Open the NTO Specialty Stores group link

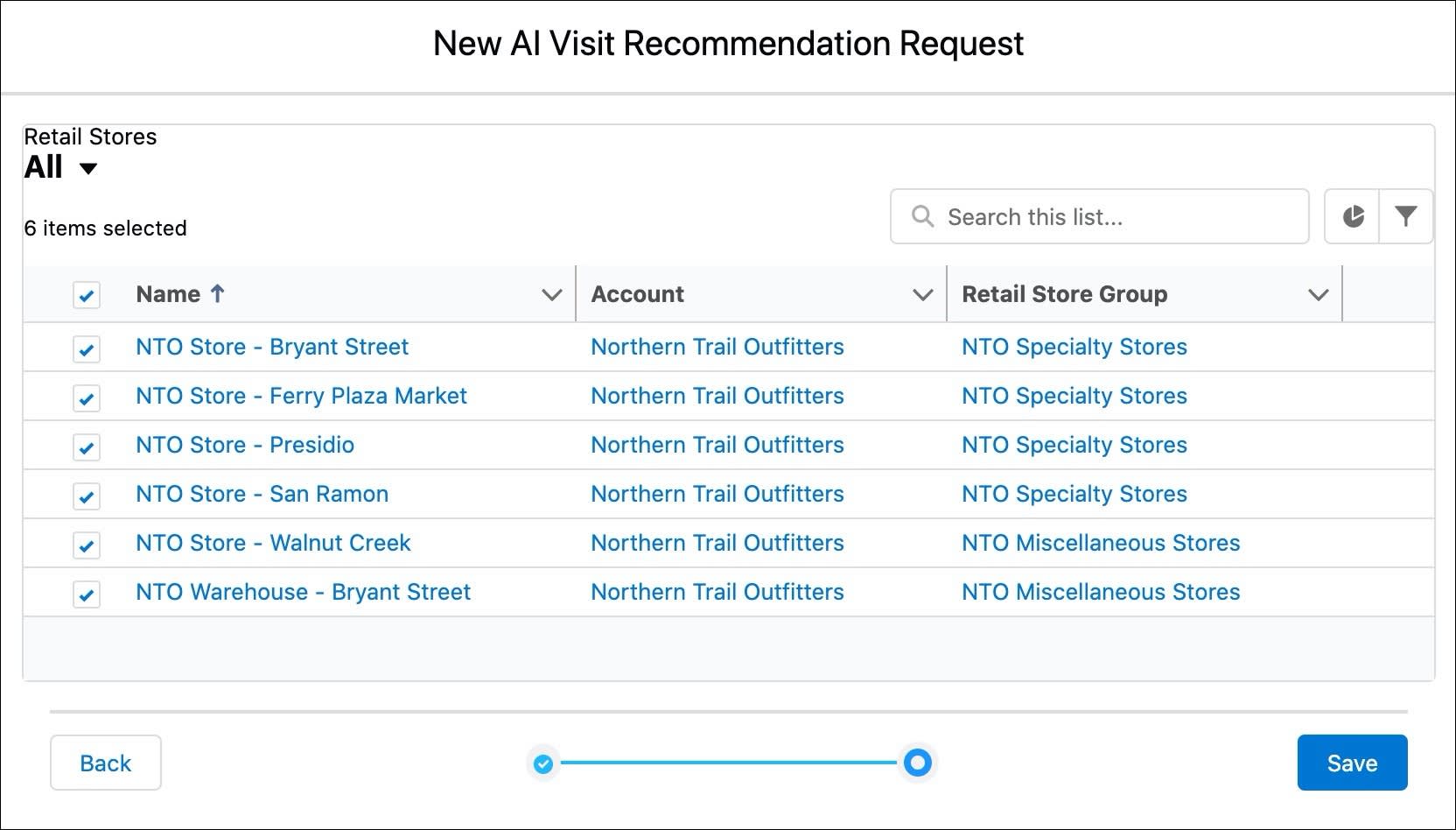point(1074,347)
